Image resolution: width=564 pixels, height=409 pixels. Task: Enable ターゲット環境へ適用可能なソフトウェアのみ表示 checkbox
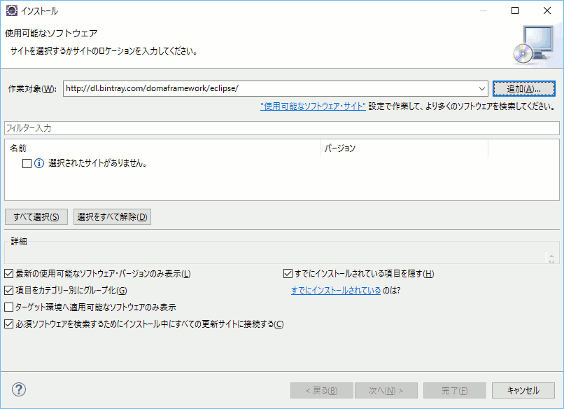(9, 307)
